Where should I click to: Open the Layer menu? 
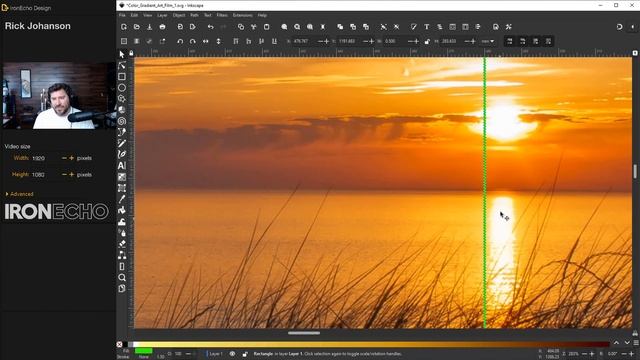point(162,15)
